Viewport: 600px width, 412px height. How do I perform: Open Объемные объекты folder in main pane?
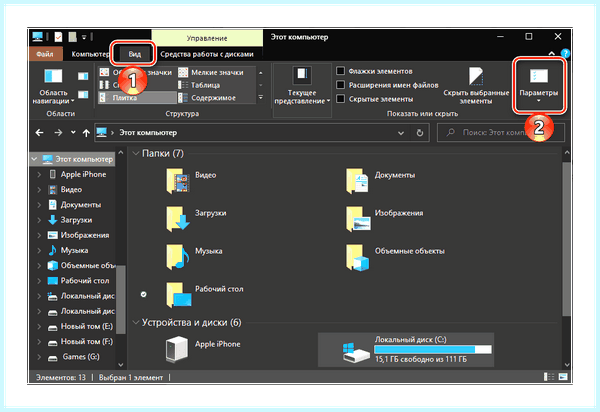(x=395, y=256)
